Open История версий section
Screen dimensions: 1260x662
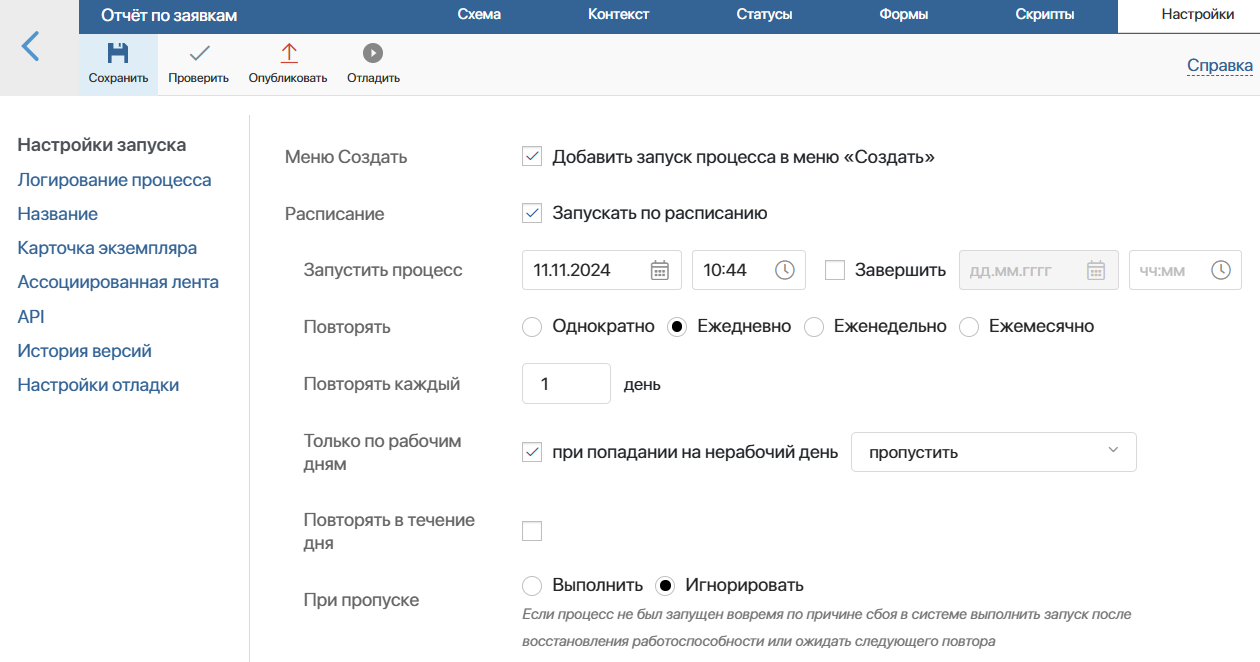tap(84, 351)
